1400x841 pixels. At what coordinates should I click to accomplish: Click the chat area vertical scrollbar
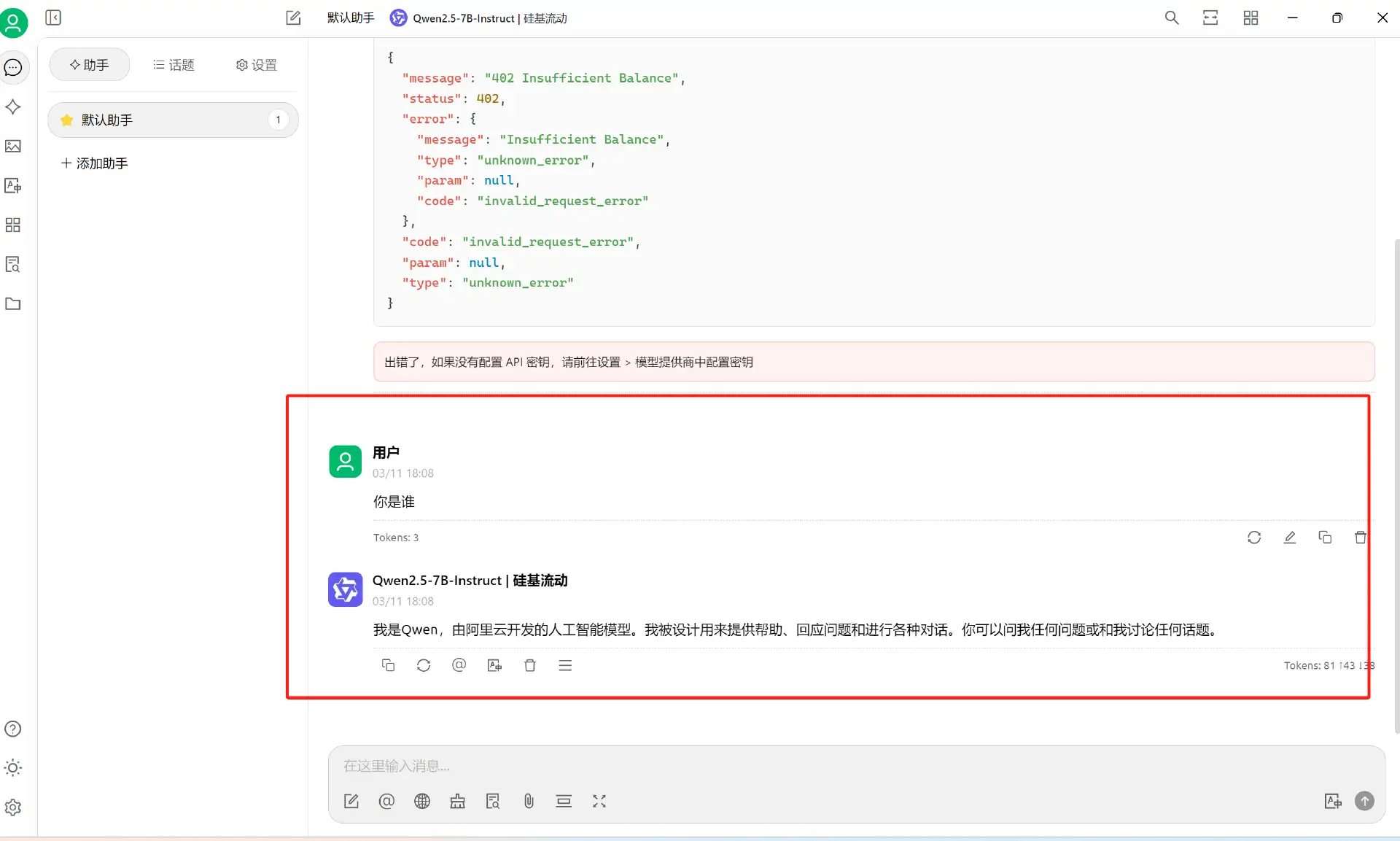(x=1396, y=485)
